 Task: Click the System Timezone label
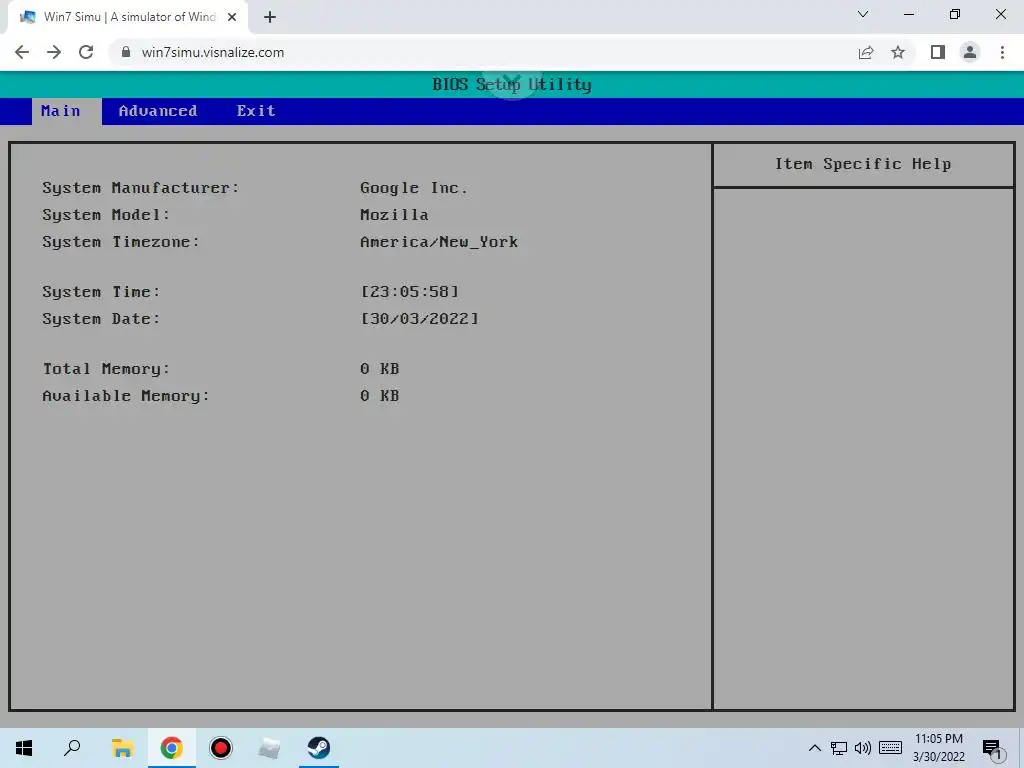(120, 242)
